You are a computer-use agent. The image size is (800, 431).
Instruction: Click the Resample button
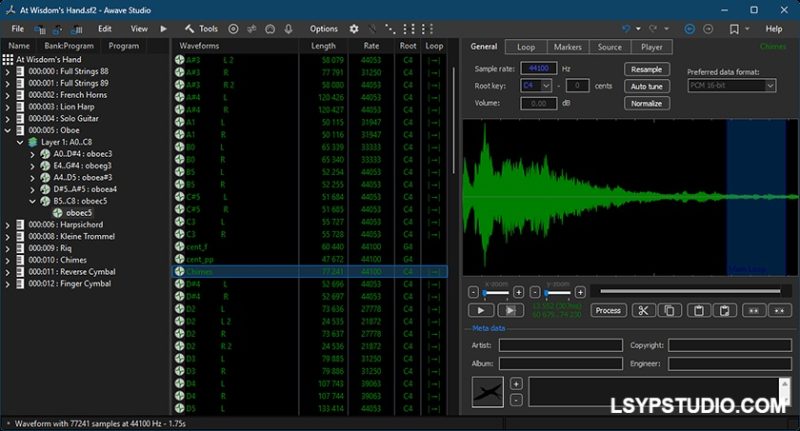(x=646, y=69)
